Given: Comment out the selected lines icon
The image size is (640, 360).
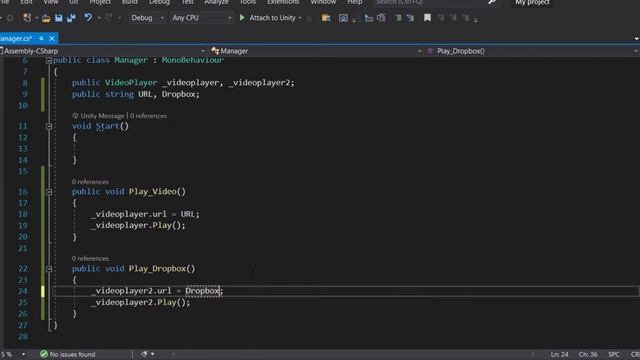Looking at the screenshot, I should coord(398,18).
